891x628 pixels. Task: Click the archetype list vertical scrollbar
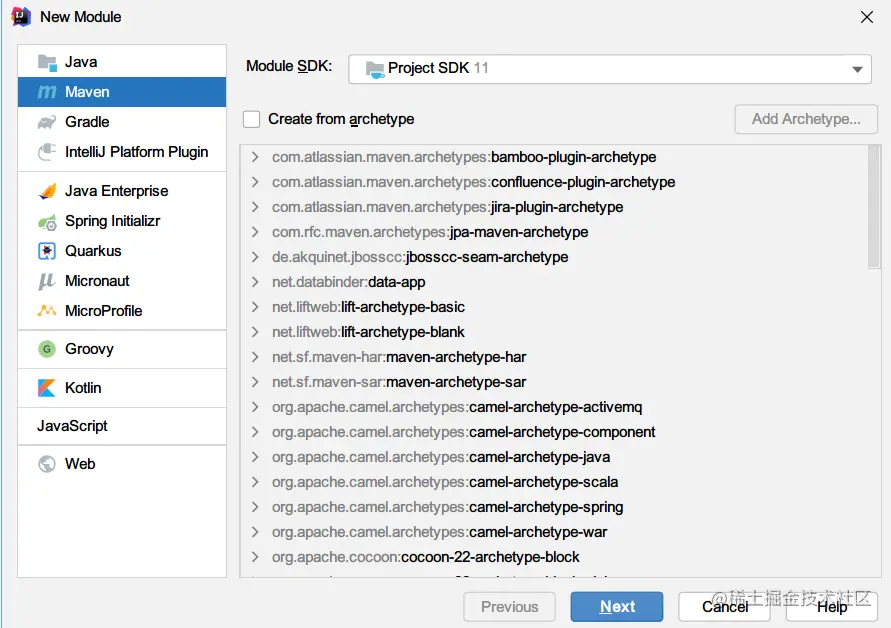(874, 207)
